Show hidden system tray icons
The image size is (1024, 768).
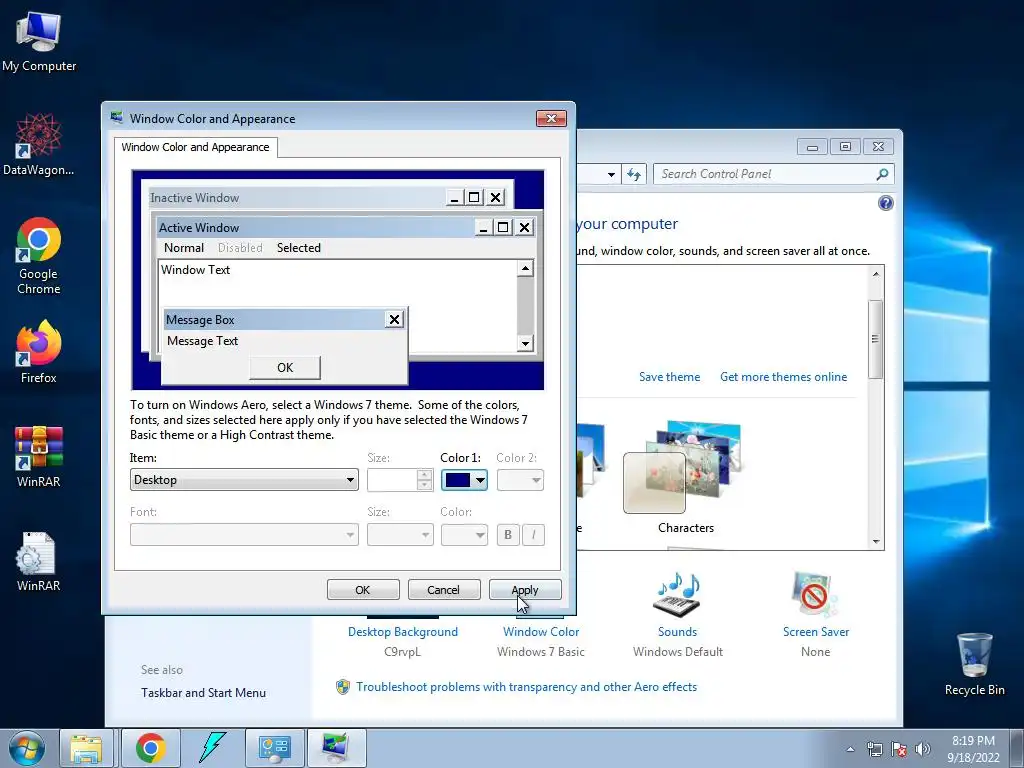tap(850, 749)
